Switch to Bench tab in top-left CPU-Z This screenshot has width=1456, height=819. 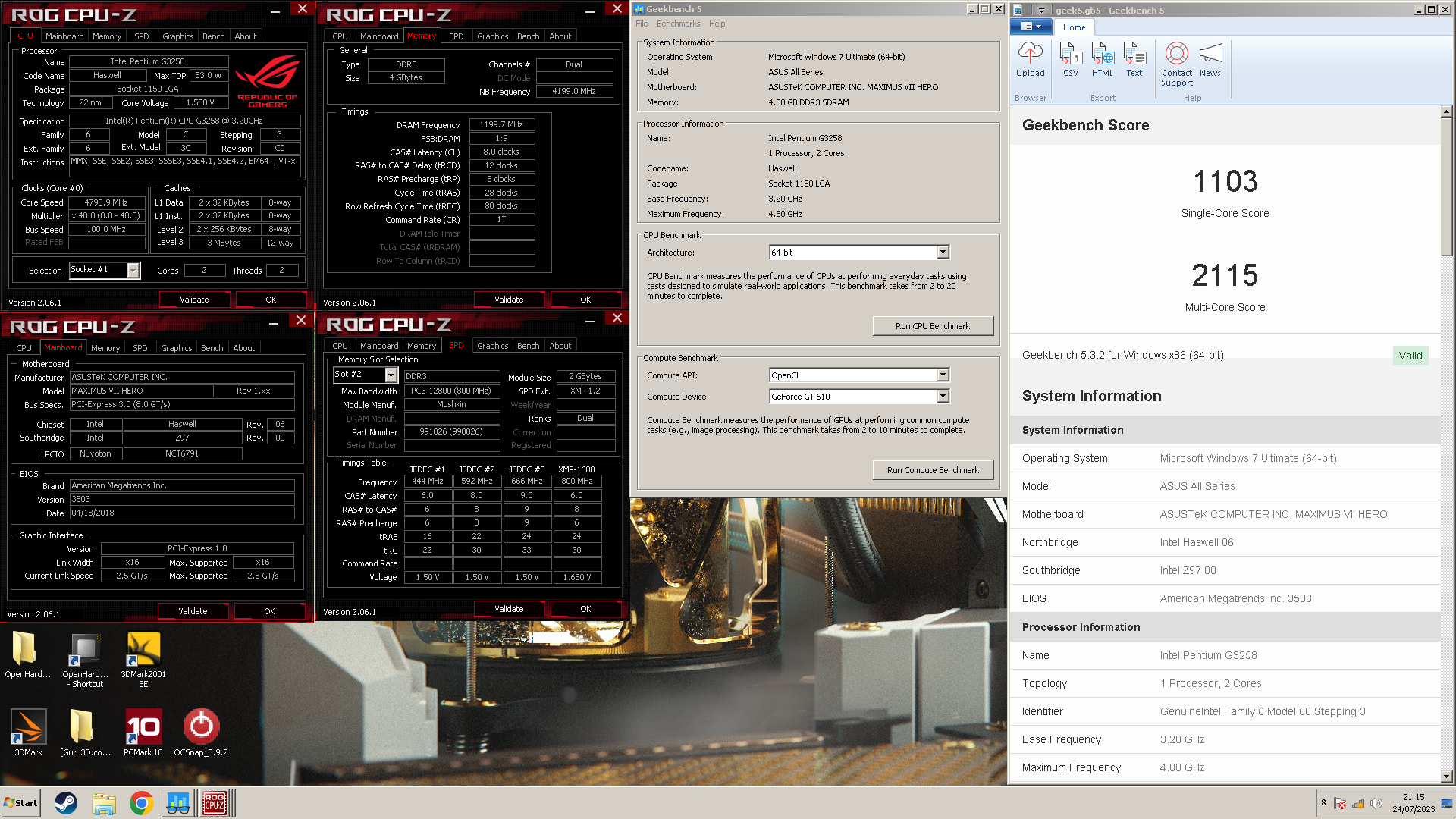pyautogui.click(x=213, y=36)
